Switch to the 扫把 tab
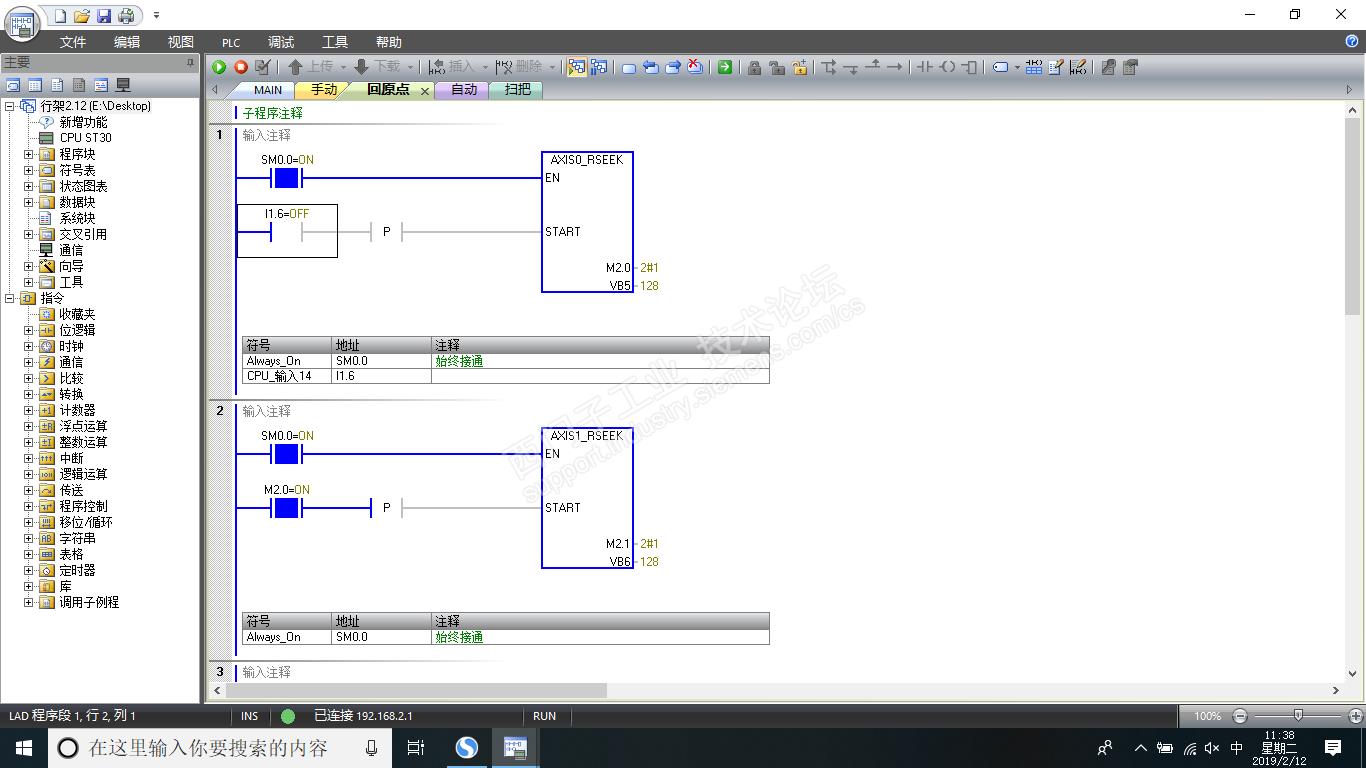The image size is (1366, 768). [x=518, y=90]
